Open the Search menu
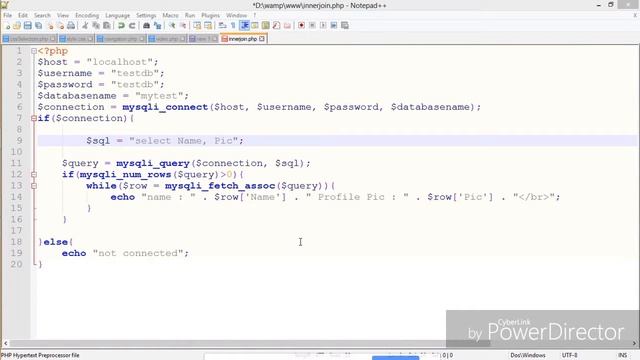 pos(42,15)
